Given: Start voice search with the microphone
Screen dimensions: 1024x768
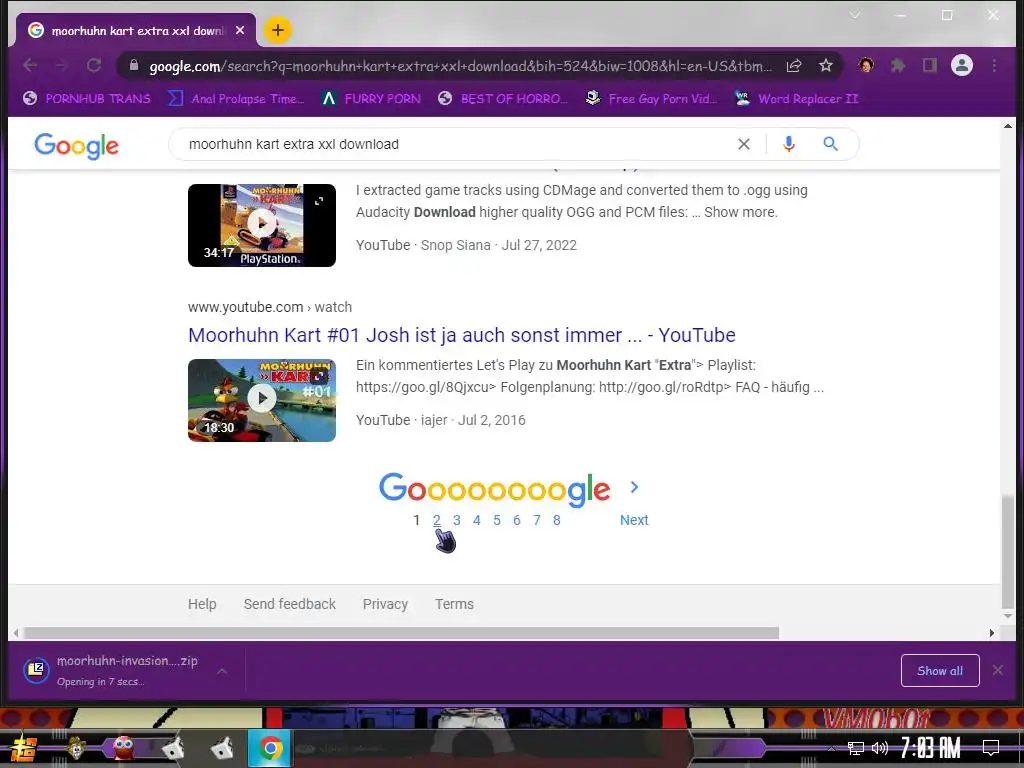Looking at the screenshot, I should 789,144.
